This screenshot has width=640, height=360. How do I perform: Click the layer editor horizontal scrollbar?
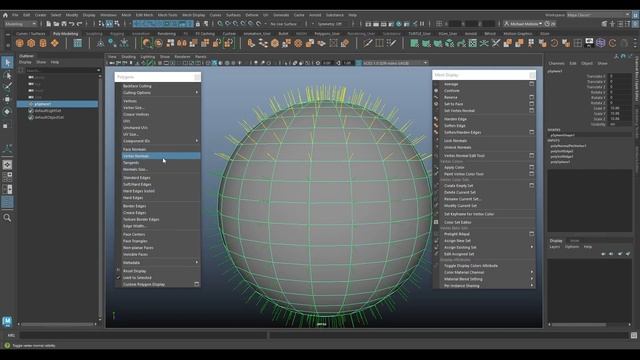(x=578, y=324)
